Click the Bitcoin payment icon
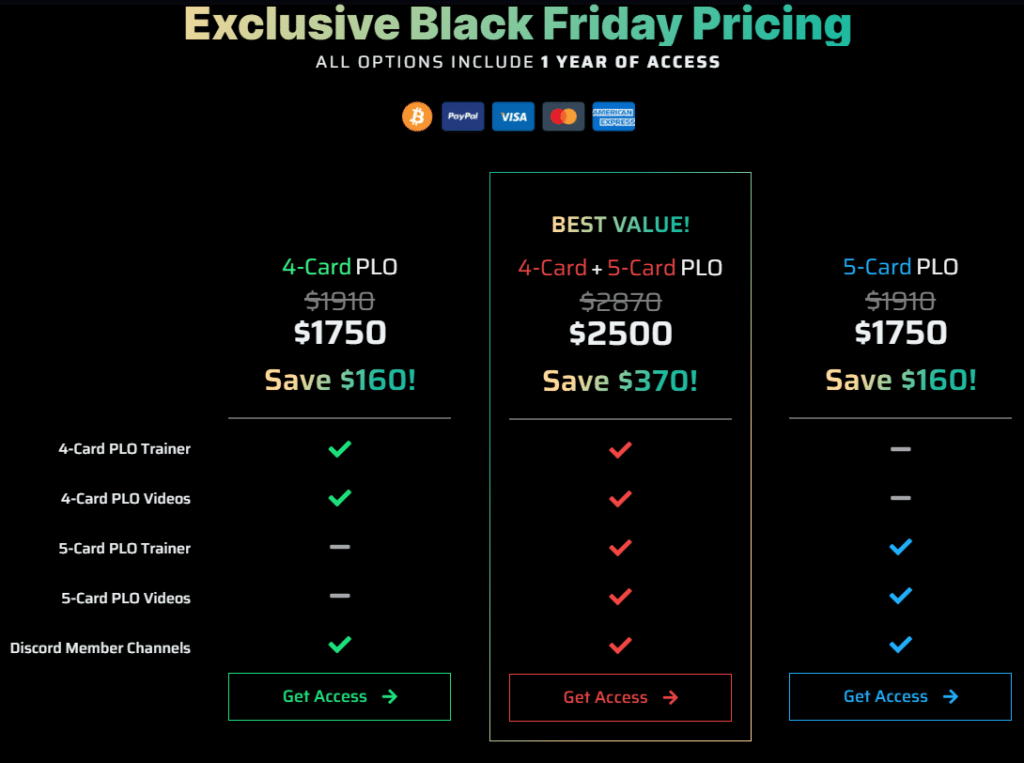The image size is (1024, 763). [x=417, y=117]
